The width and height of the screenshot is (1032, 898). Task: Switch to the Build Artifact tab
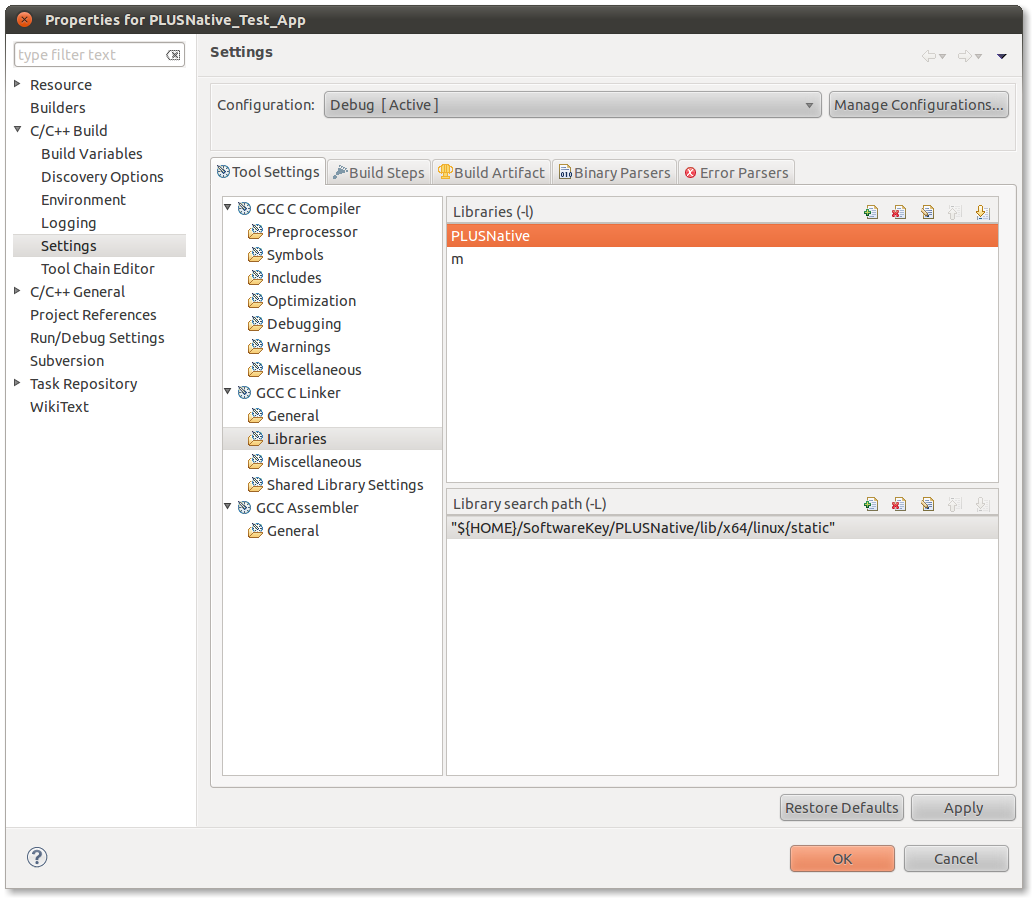coord(492,172)
